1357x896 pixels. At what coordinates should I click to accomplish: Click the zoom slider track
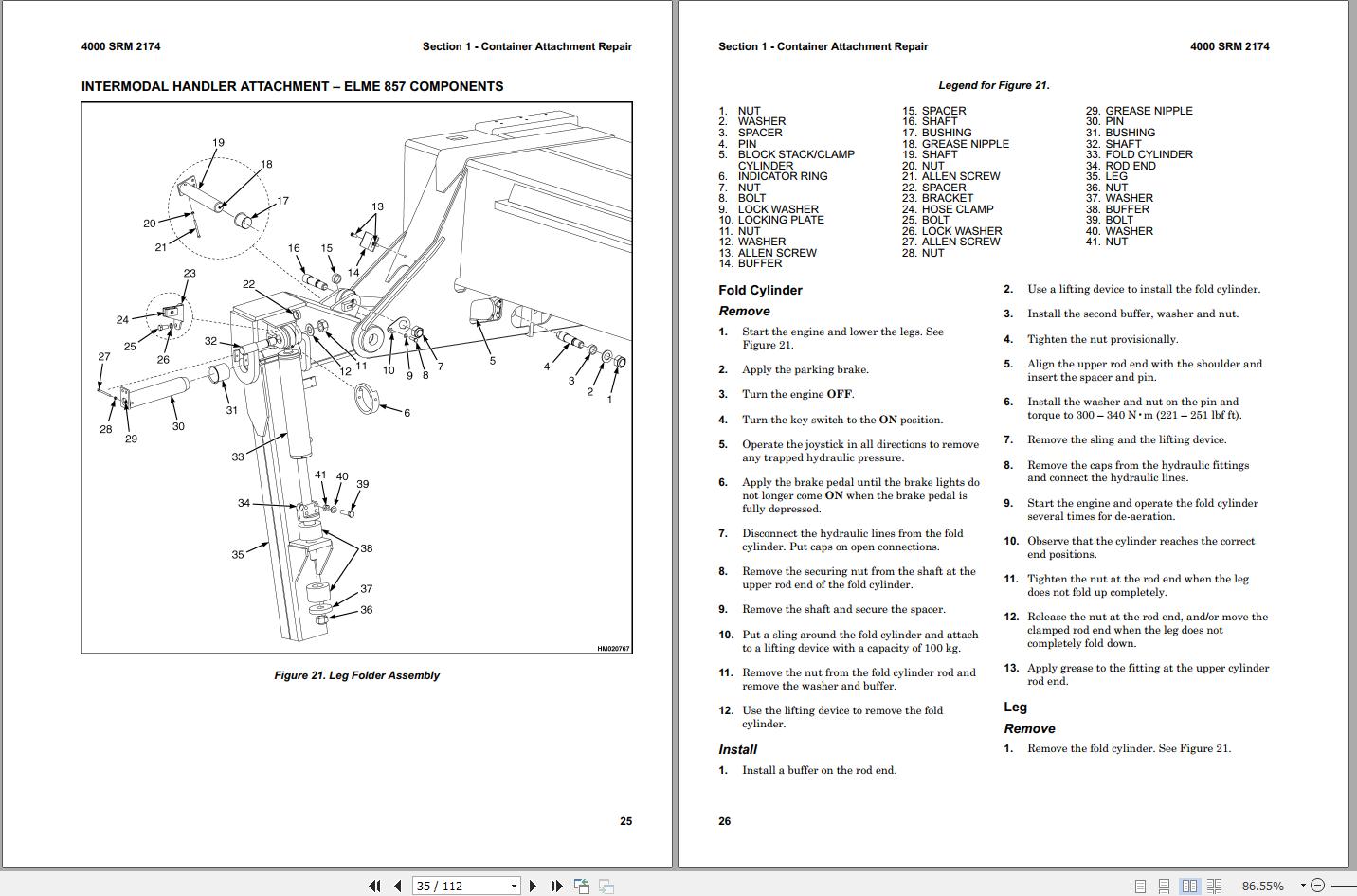click(1344, 886)
